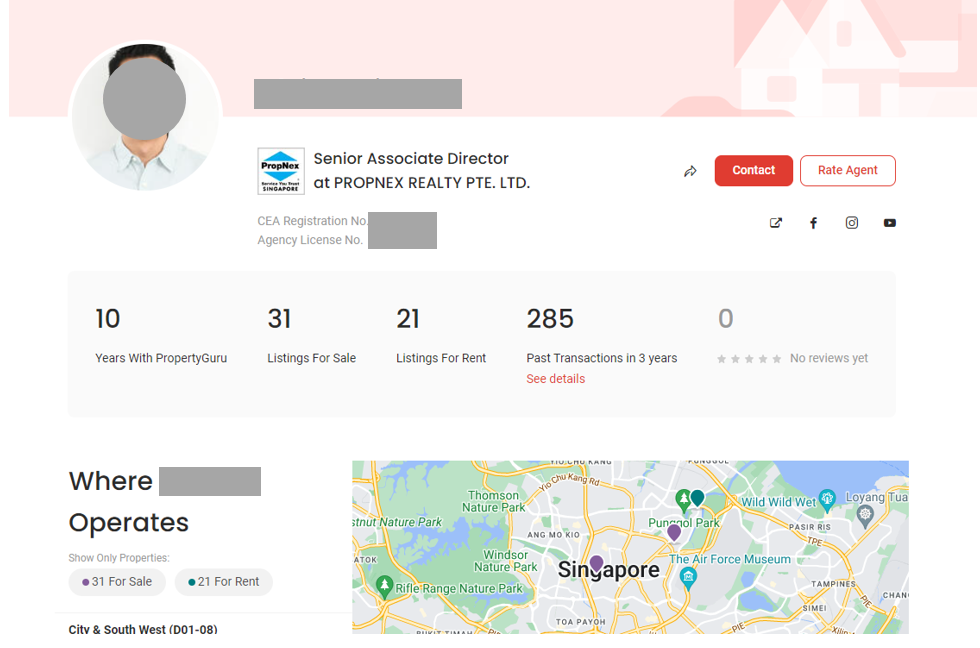Screen dimensions: 980x648
Task: Click the Rate Agent button
Action: [848, 171]
